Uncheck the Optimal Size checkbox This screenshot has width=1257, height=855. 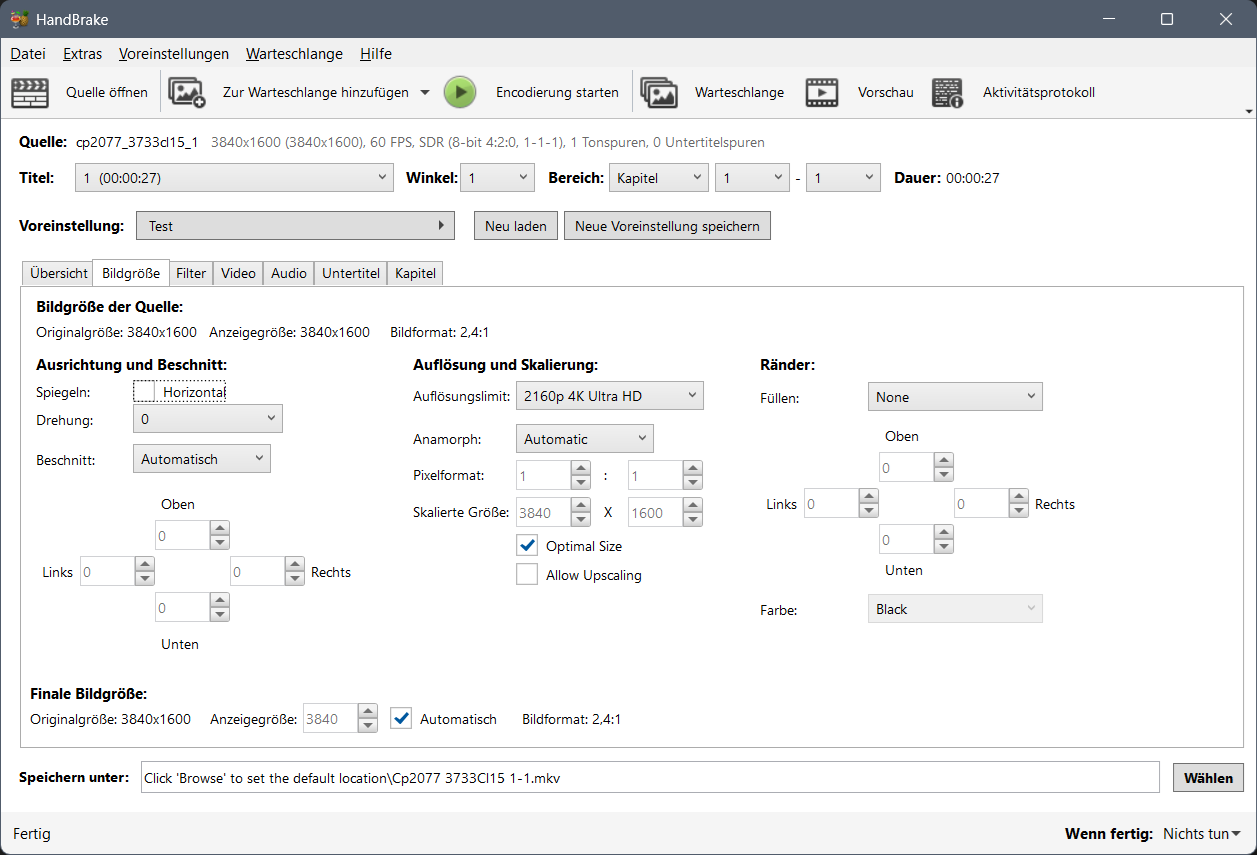pos(527,546)
